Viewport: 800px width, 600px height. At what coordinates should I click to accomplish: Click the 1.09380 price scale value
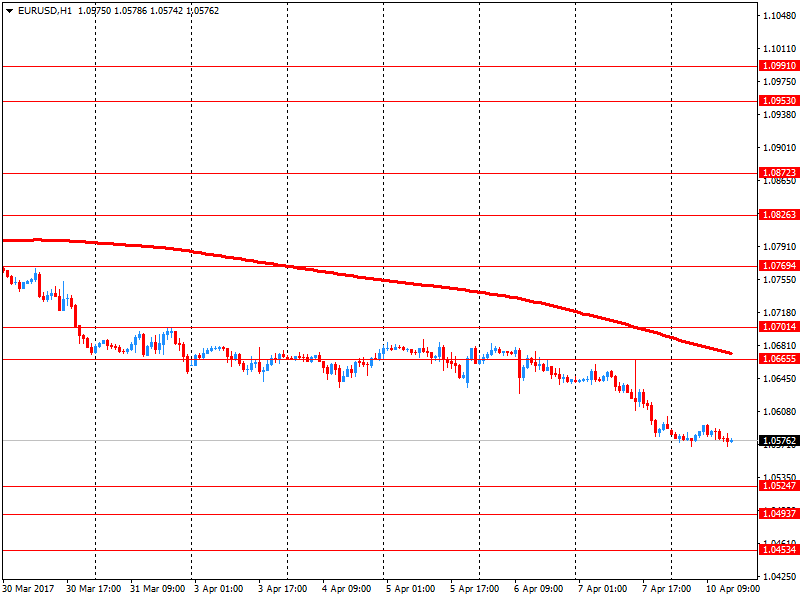click(780, 115)
